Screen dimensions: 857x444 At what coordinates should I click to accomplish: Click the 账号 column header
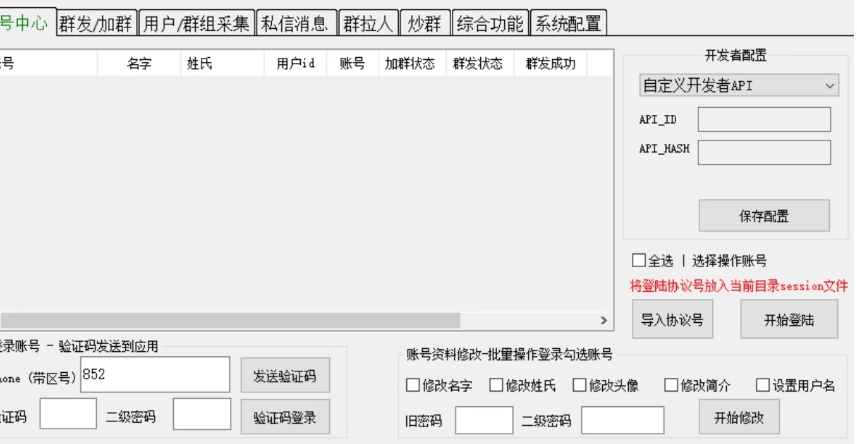click(x=353, y=64)
